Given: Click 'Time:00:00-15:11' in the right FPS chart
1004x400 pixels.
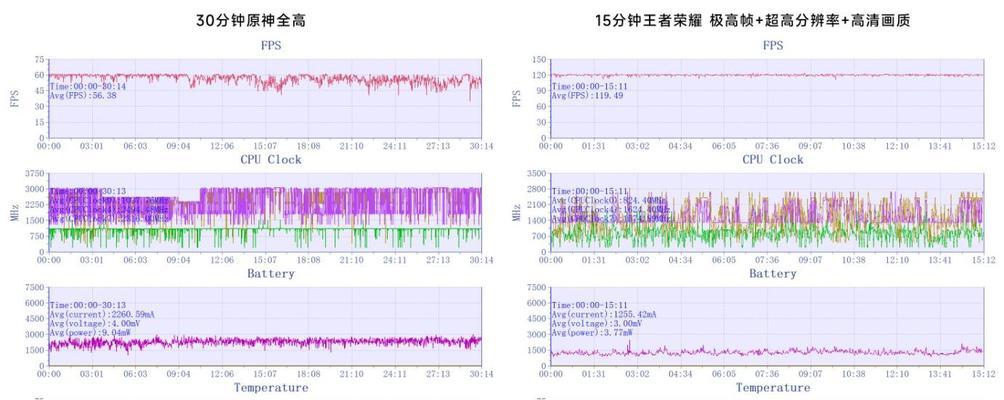Looking at the screenshot, I should pos(590,86).
